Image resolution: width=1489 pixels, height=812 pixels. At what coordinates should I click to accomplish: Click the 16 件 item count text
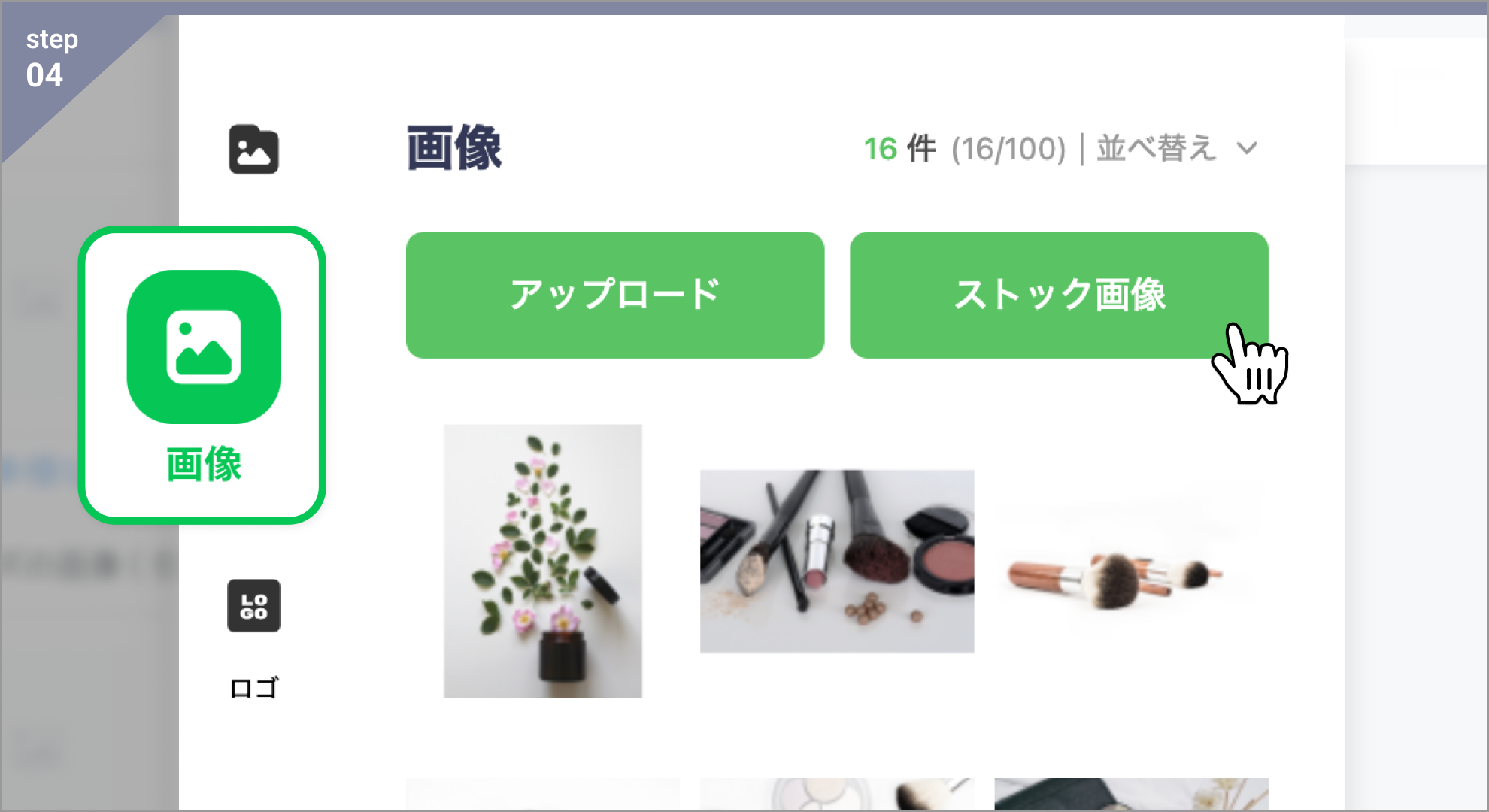pos(900,148)
